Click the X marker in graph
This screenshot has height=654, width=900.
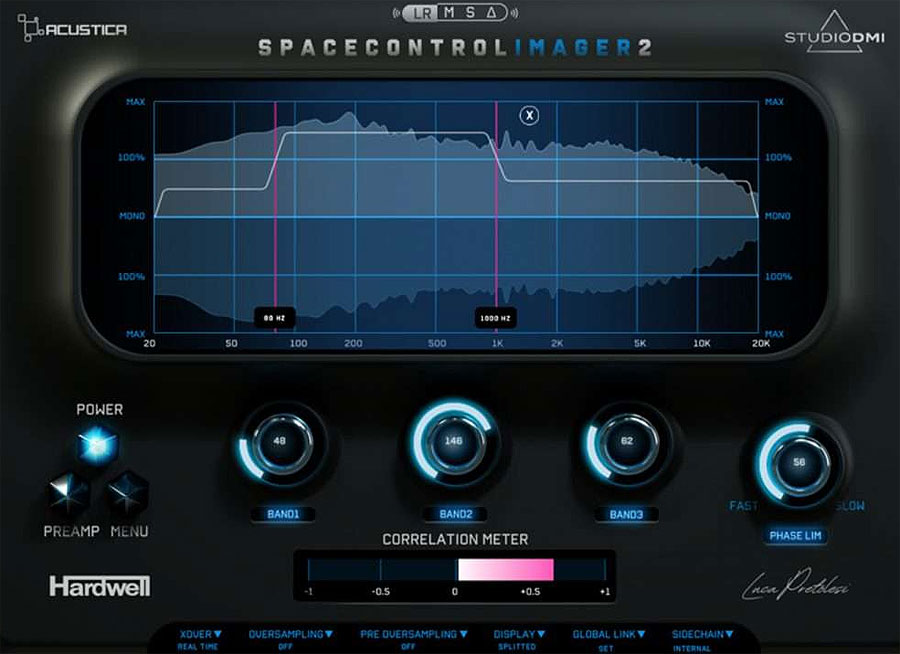click(x=529, y=115)
